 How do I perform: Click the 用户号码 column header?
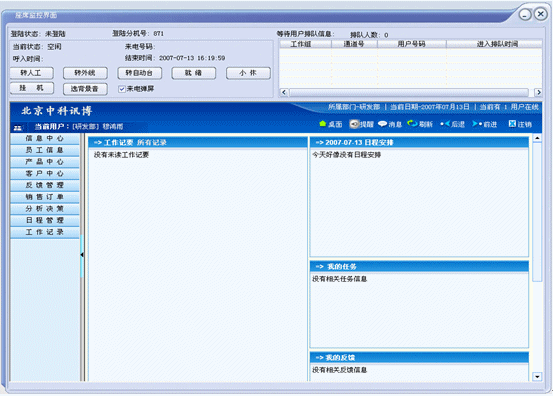pyautogui.click(x=412, y=44)
